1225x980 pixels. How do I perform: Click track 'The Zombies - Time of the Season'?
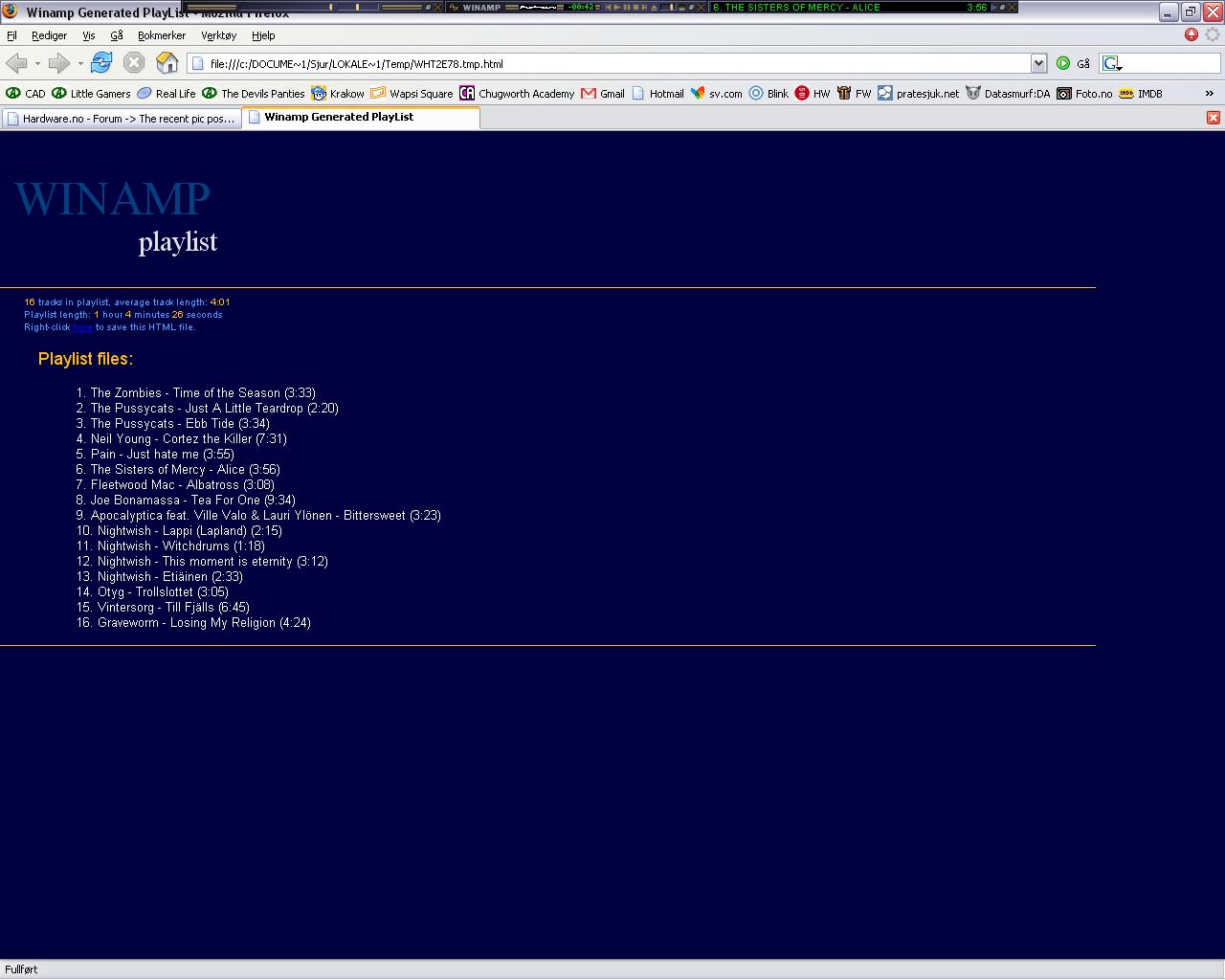203,393
